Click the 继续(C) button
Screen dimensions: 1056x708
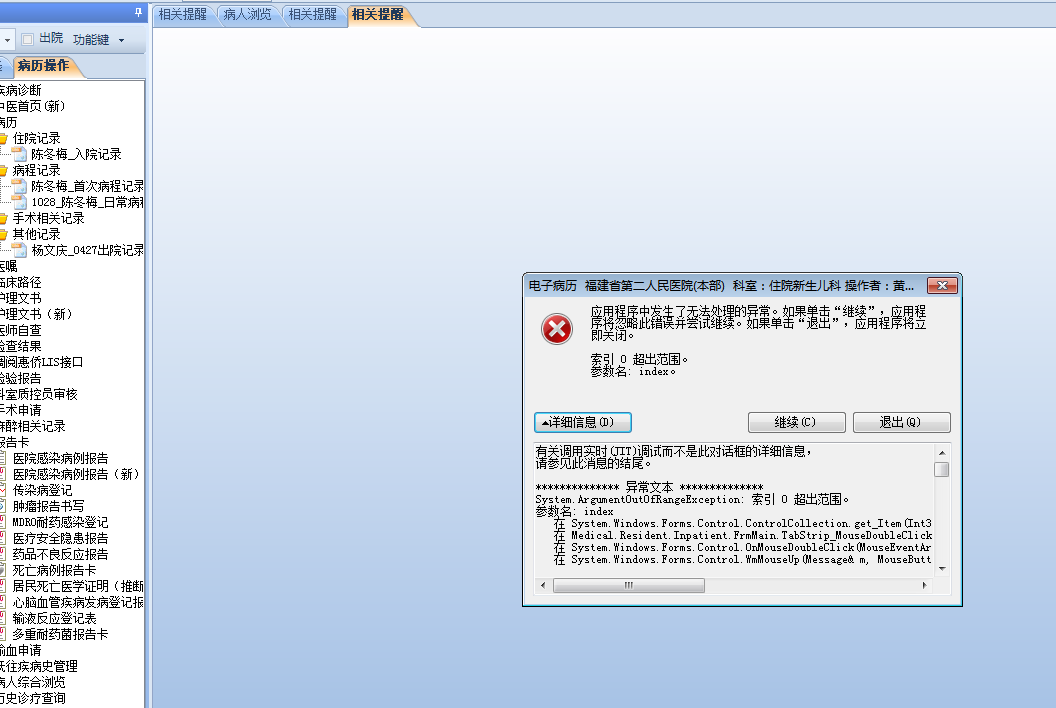[x=797, y=422]
